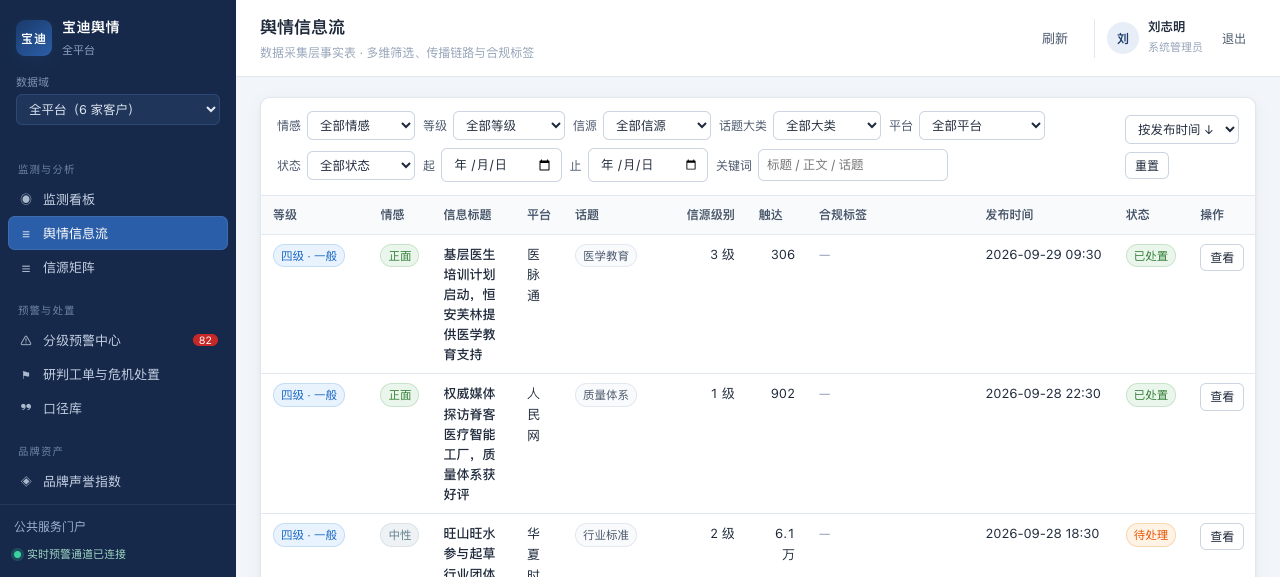Open the 状态 filter dropdown
Screen dimensions: 1280x577
361,165
